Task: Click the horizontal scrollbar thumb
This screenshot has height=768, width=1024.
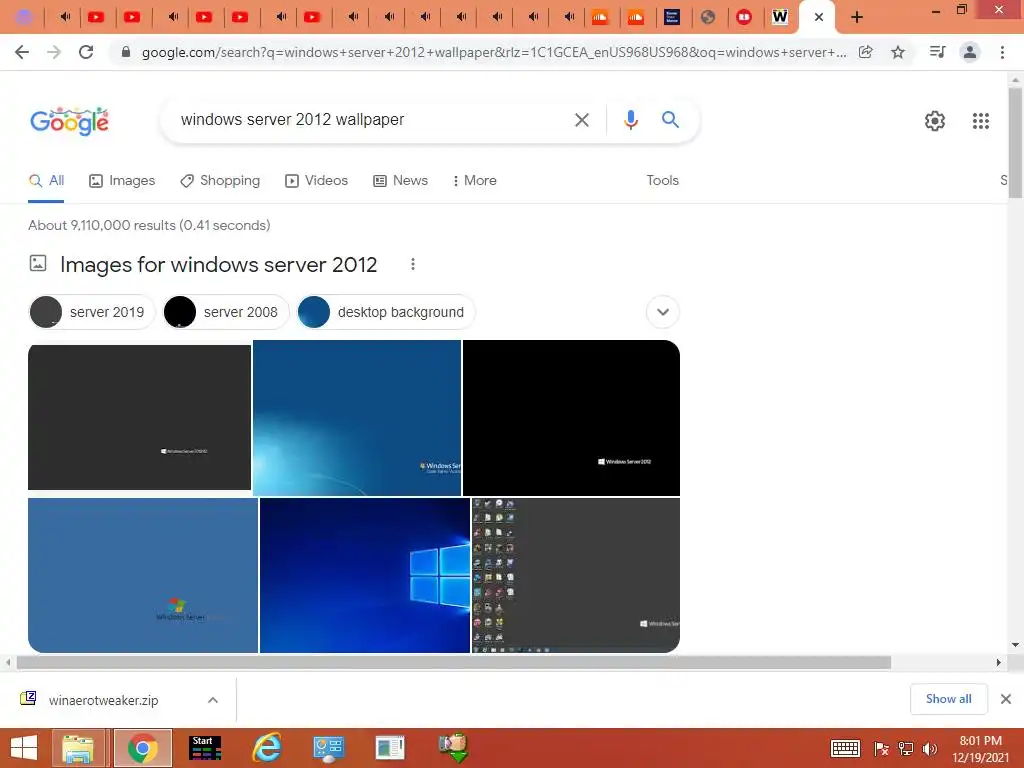Action: point(454,663)
